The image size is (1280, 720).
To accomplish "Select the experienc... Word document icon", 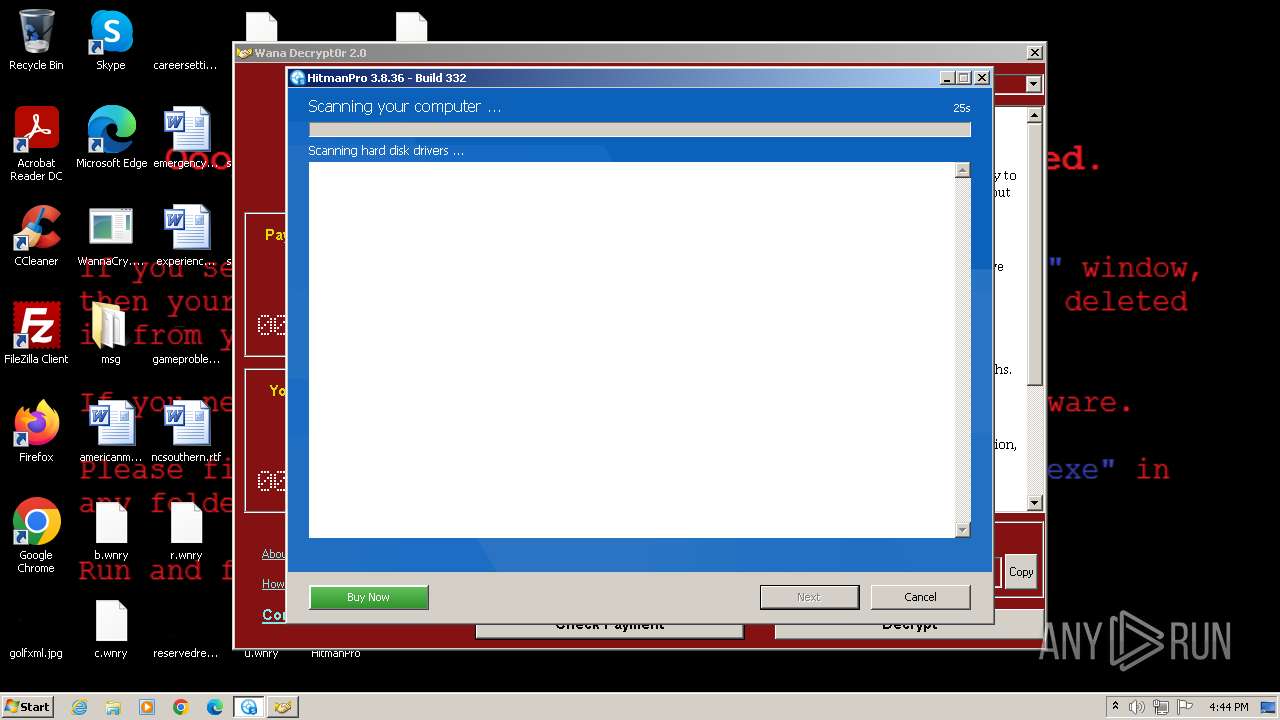I will (x=186, y=236).
